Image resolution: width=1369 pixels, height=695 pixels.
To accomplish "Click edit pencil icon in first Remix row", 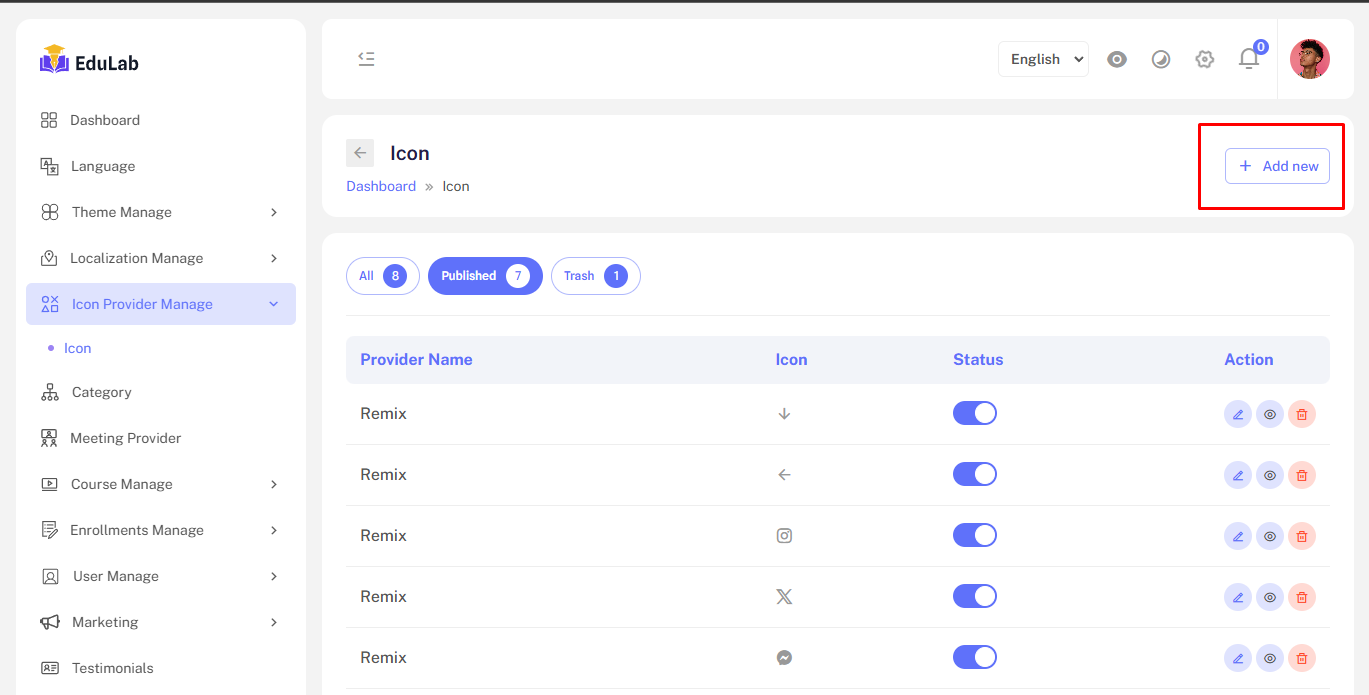I will tap(1238, 414).
